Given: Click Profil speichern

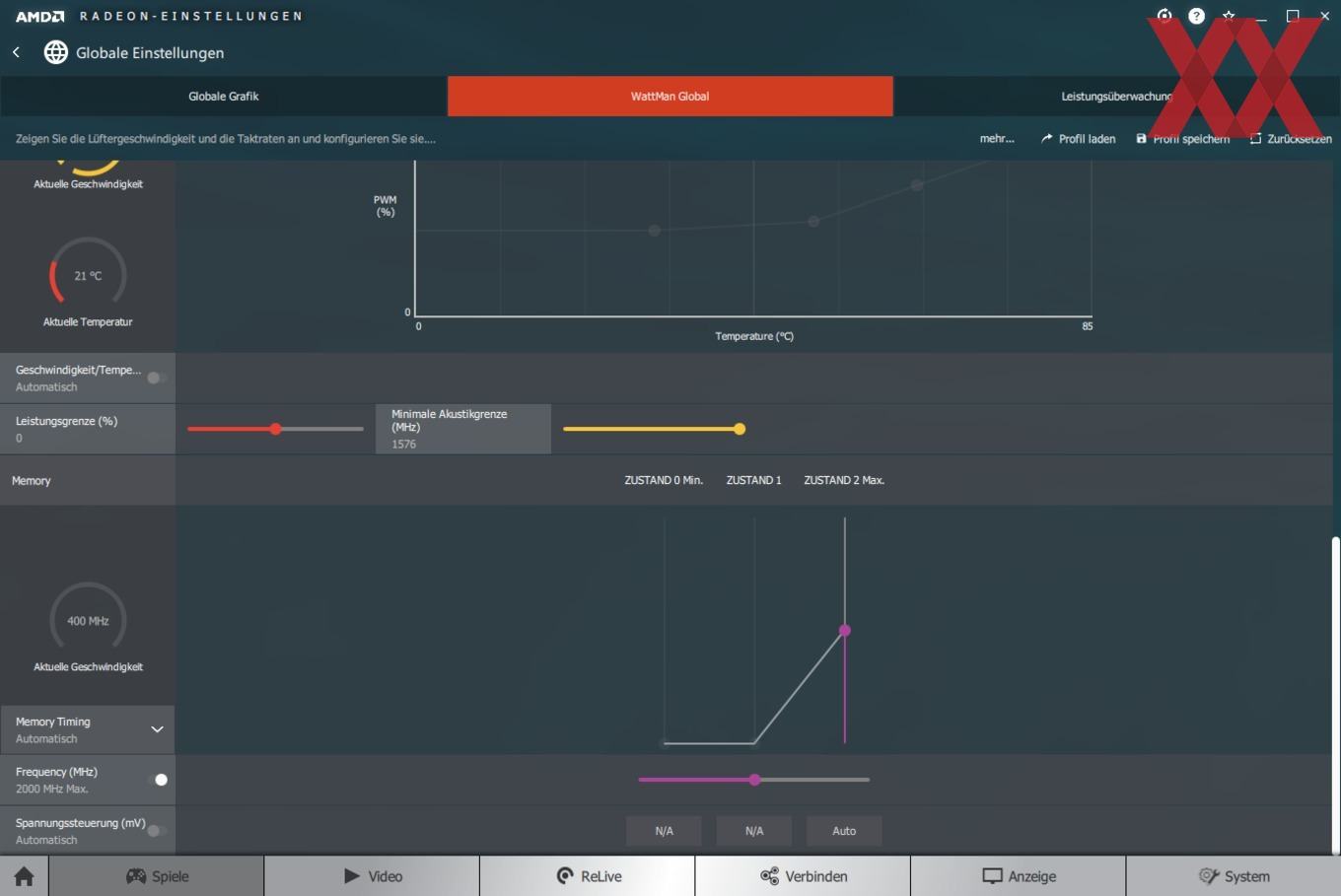Looking at the screenshot, I should click(x=1182, y=139).
